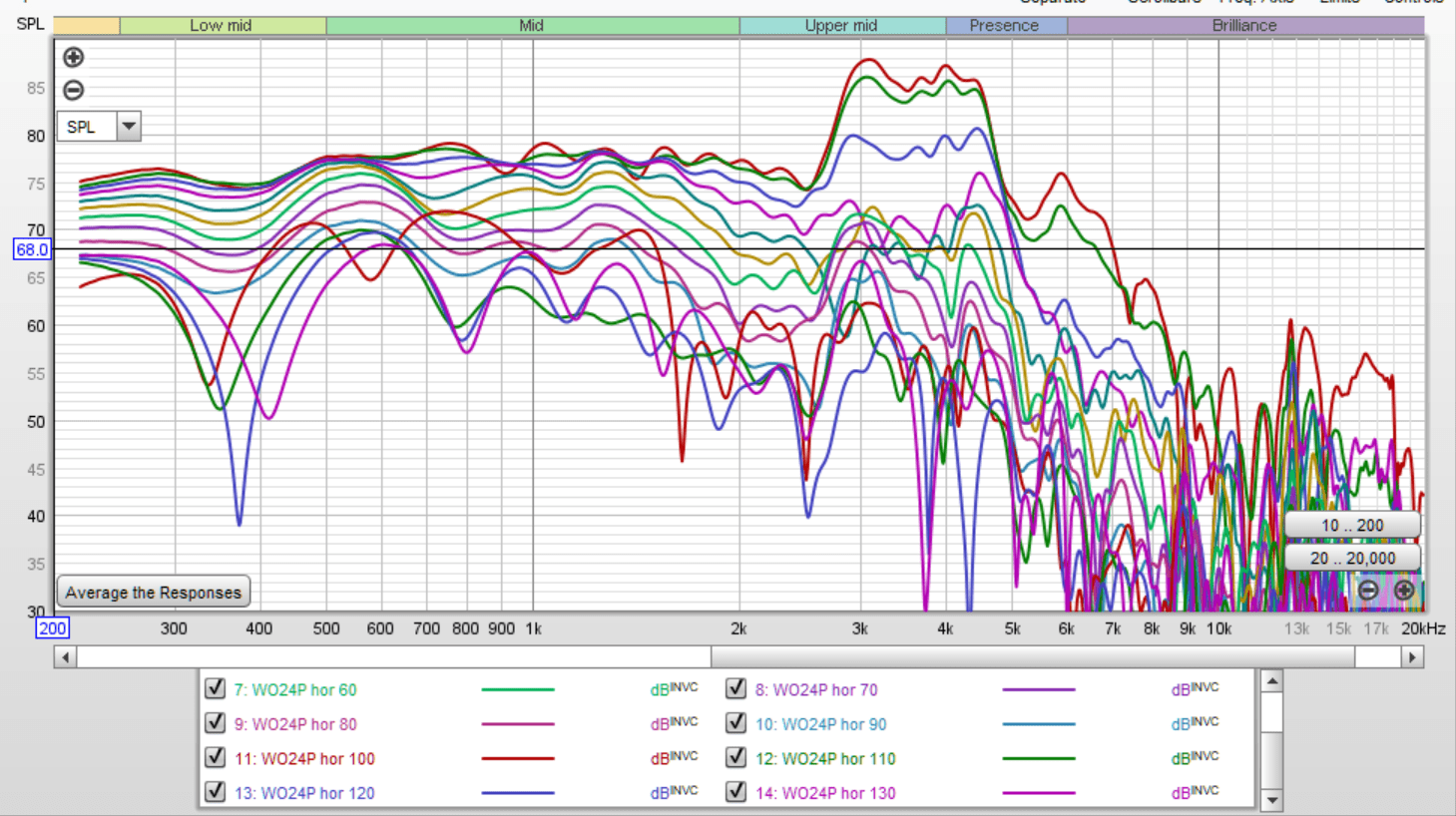
Task: Click the 20kHz frequency axis label
Action: [1423, 628]
